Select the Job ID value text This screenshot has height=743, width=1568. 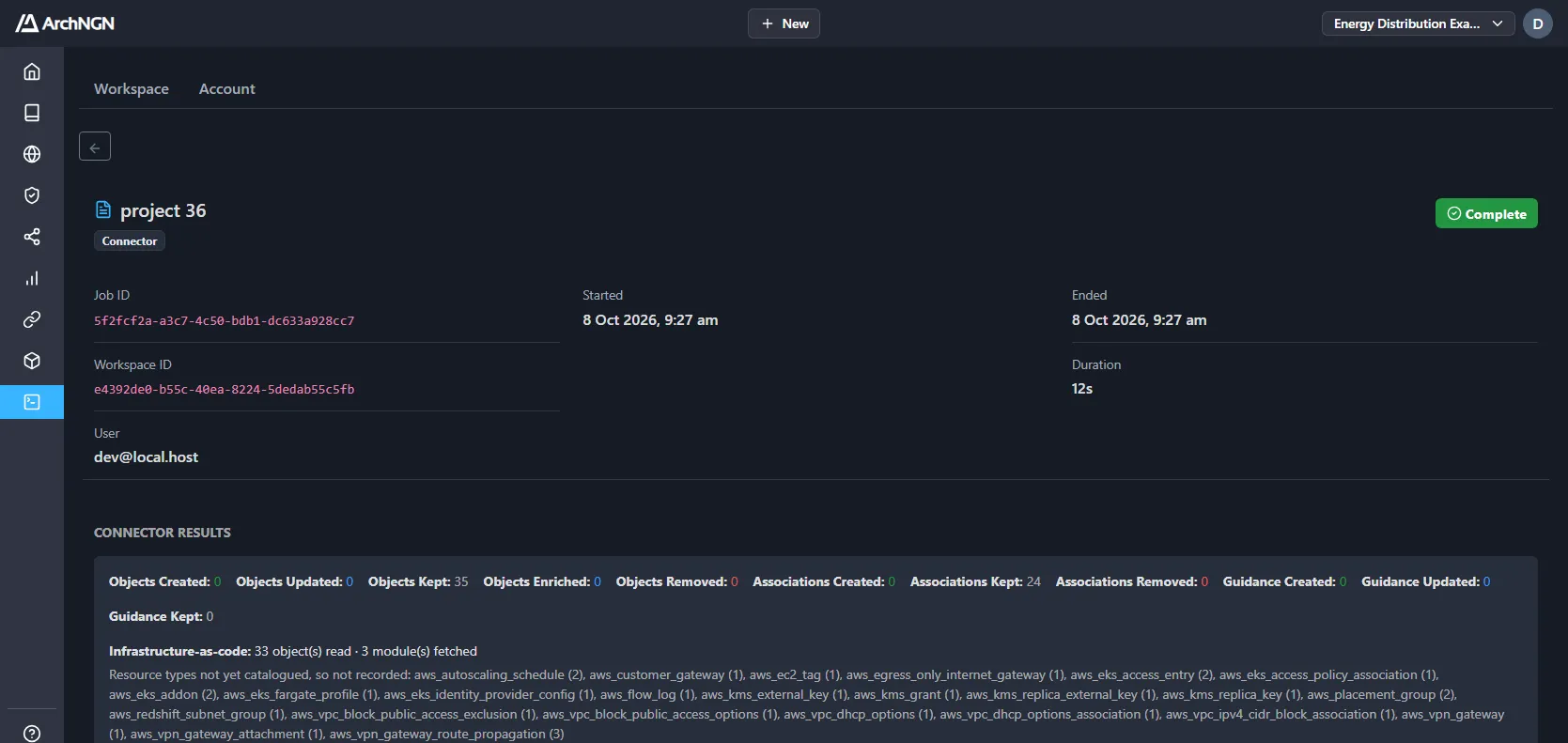[x=225, y=320]
